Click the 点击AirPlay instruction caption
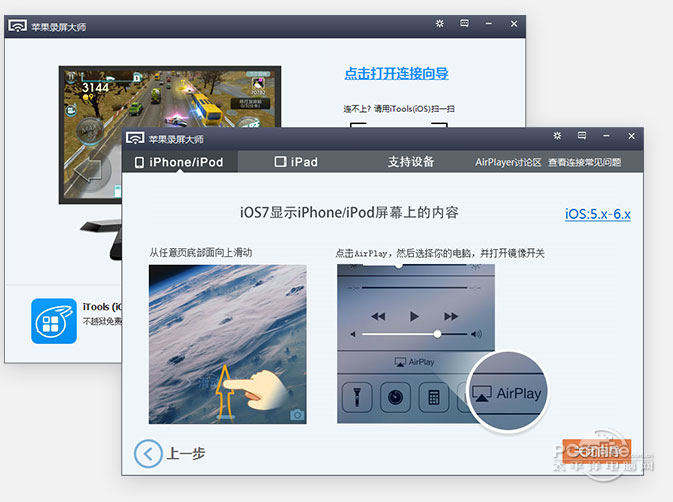Viewport: 673px width, 502px height. (440, 253)
